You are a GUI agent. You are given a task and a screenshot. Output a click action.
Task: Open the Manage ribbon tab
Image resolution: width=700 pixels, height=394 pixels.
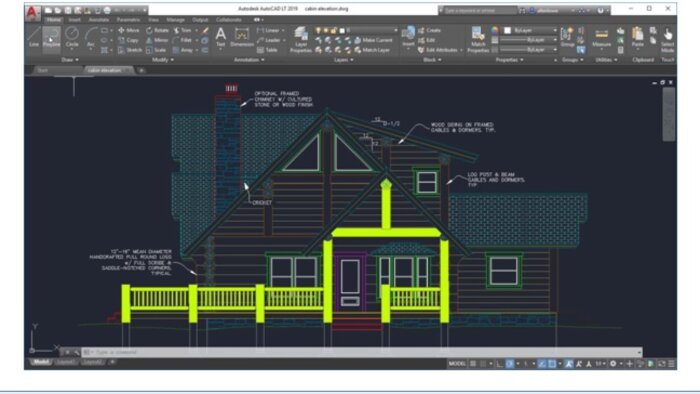pyautogui.click(x=175, y=20)
